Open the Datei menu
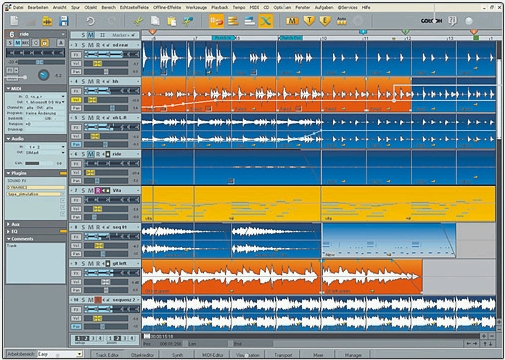505x360 pixels. coord(18,7)
